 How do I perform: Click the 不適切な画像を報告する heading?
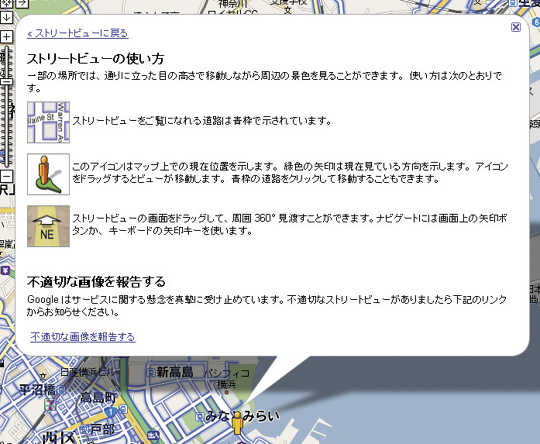tap(96, 282)
